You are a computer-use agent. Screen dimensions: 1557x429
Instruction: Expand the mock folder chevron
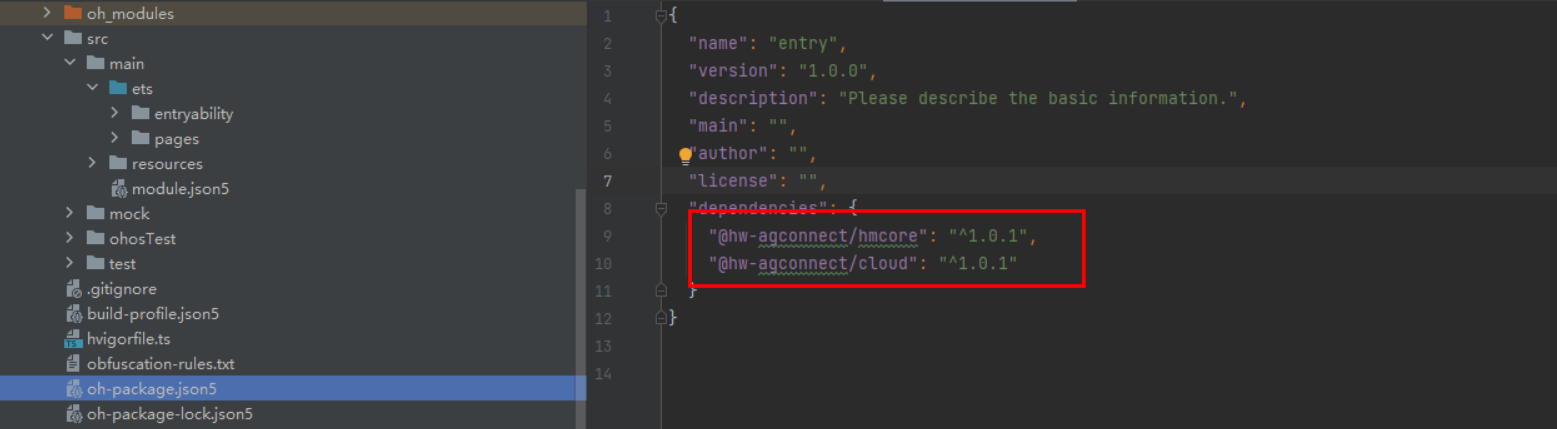click(x=70, y=213)
